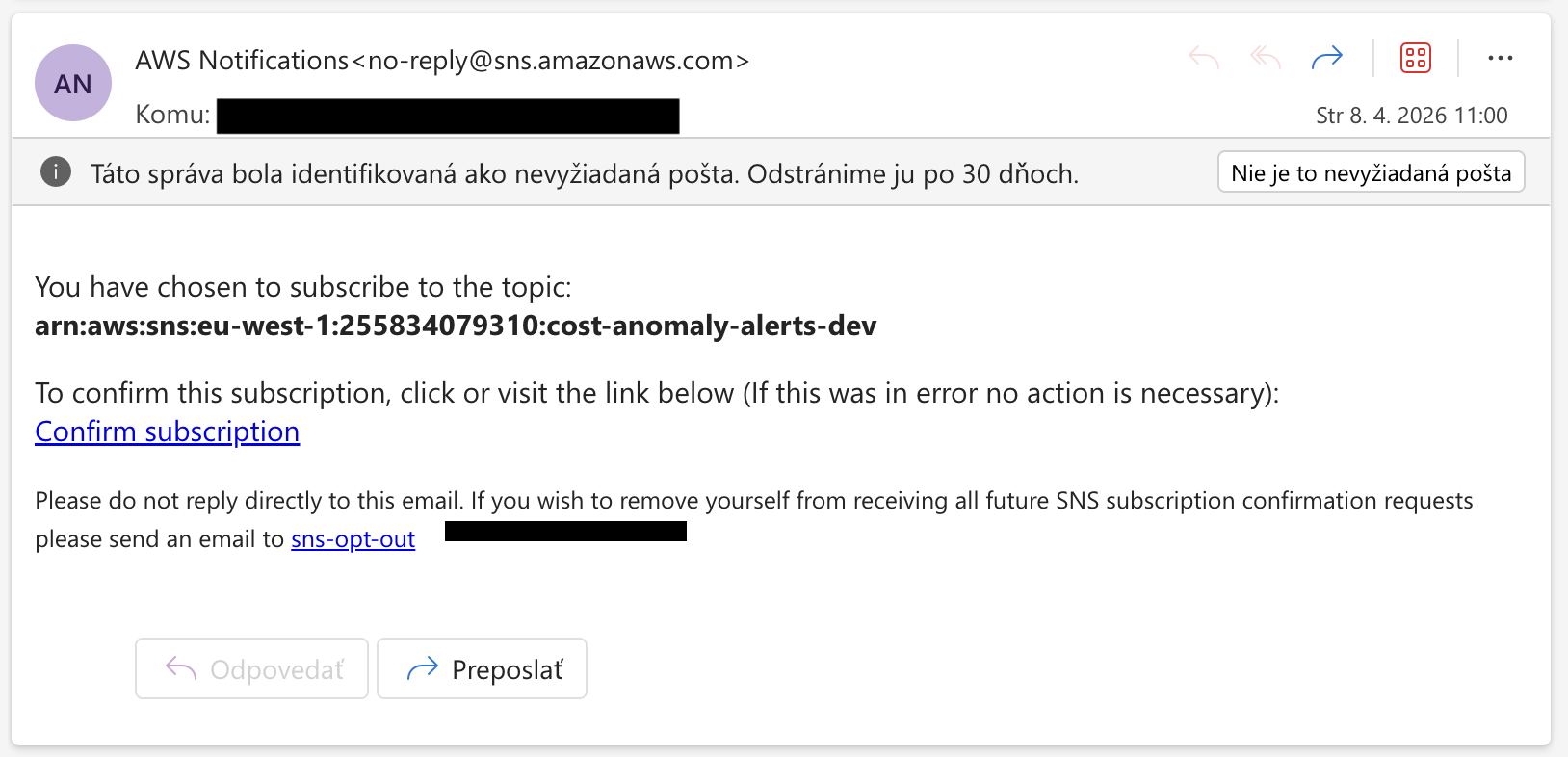The height and width of the screenshot is (757, 1568).
Task: Follow the Confirm subscription link
Action: pos(167,431)
